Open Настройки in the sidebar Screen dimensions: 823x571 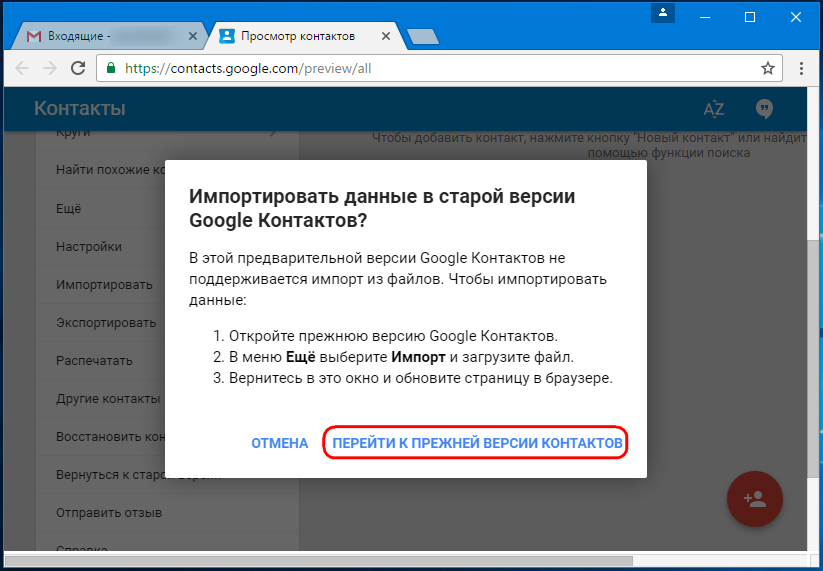click(x=89, y=247)
